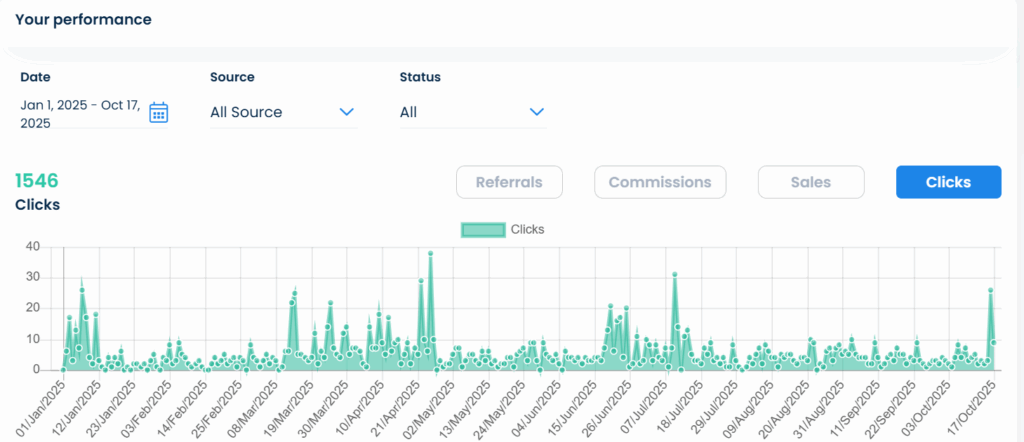Click the Source dropdown chevron arrow
Image resolution: width=1024 pixels, height=442 pixels.
point(347,112)
